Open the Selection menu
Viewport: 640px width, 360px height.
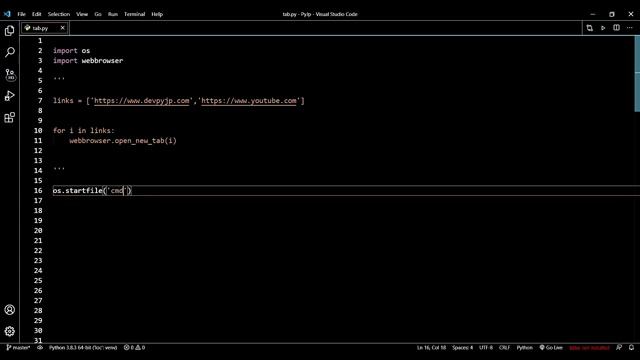click(59, 14)
